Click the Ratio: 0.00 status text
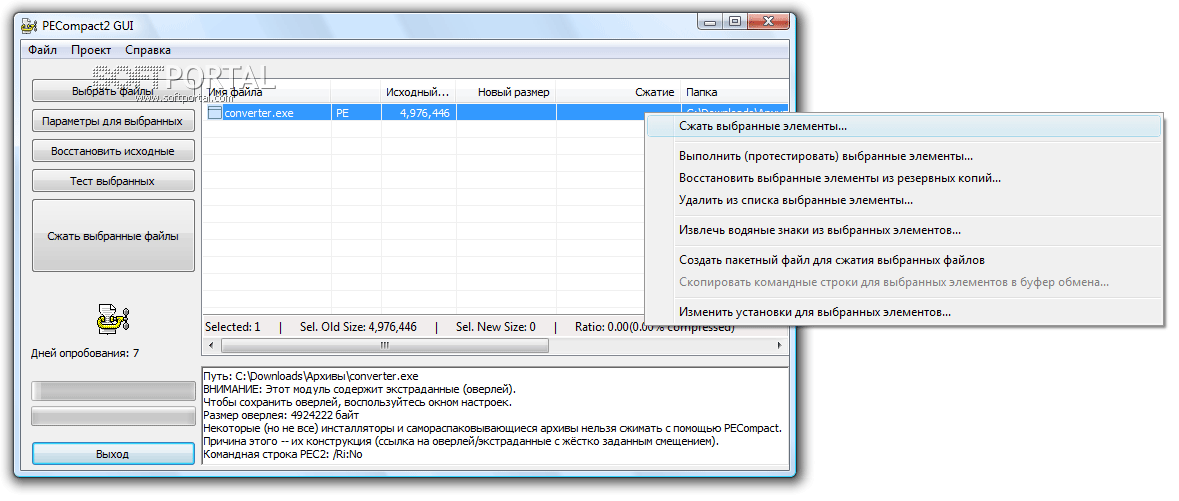Viewport: 1179px width, 501px height. pyautogui.click(x=654, y=327)
